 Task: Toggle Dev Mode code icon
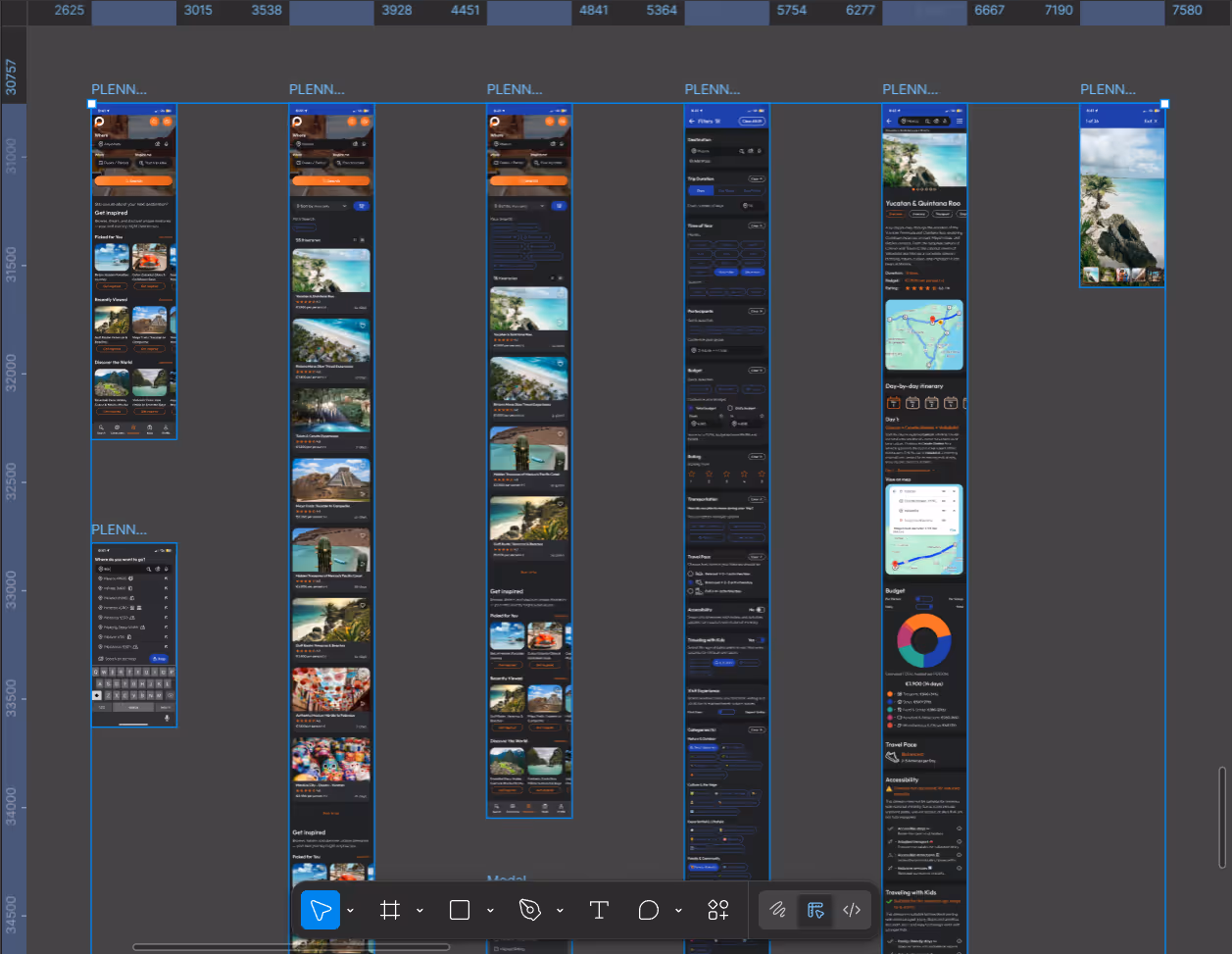[852, 910]
